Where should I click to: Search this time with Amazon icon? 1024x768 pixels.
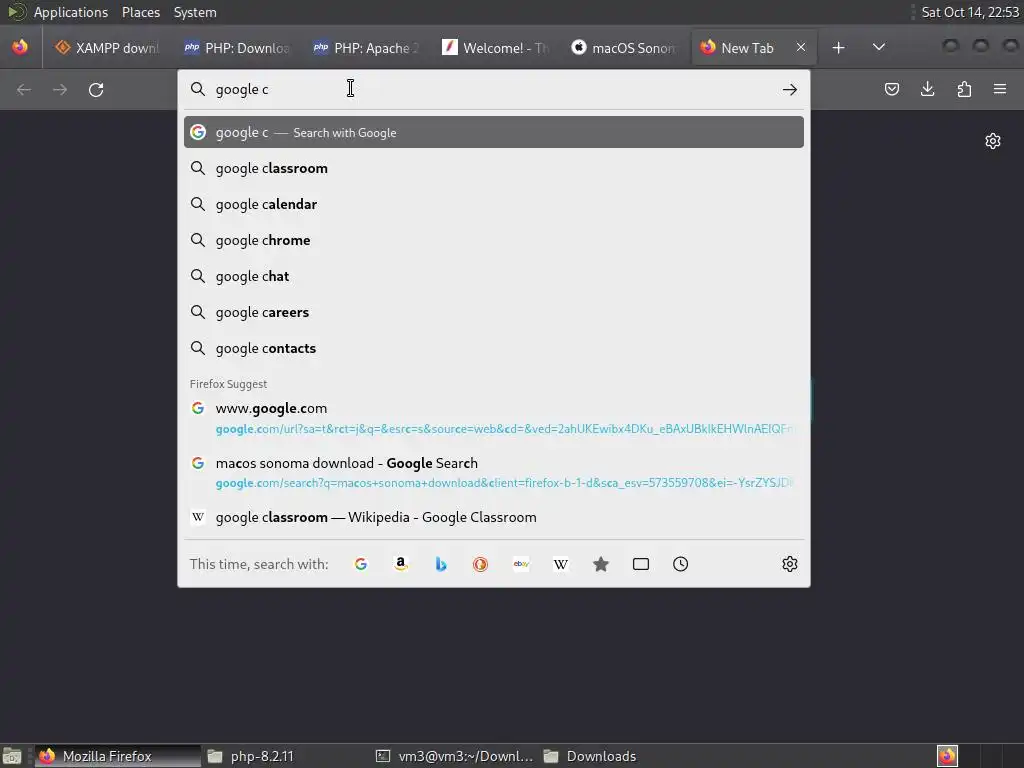[x=401, y=564]
